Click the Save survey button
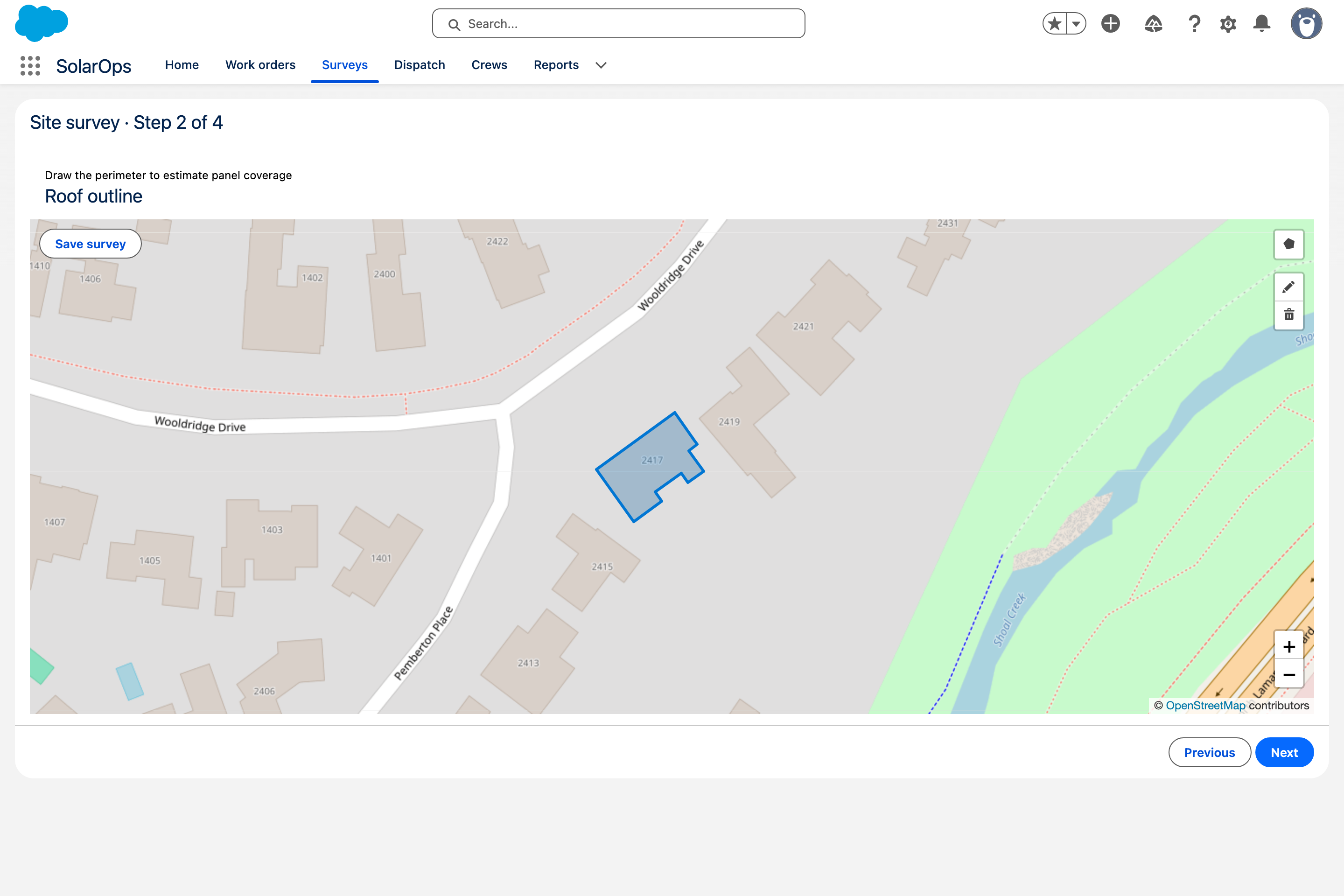The height and width of the screenshot is (896, 1344). [x=90, y=244]
